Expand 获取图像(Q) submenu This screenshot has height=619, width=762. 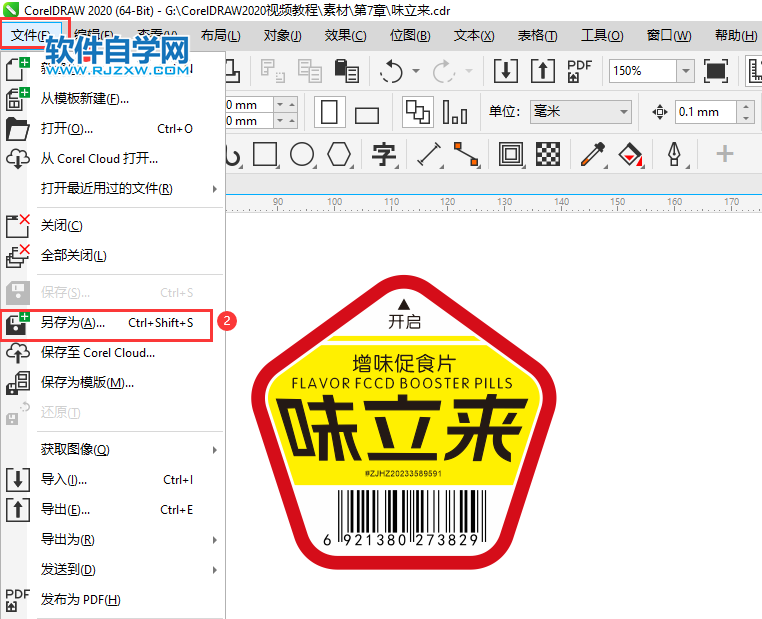[x=113, y=450]
